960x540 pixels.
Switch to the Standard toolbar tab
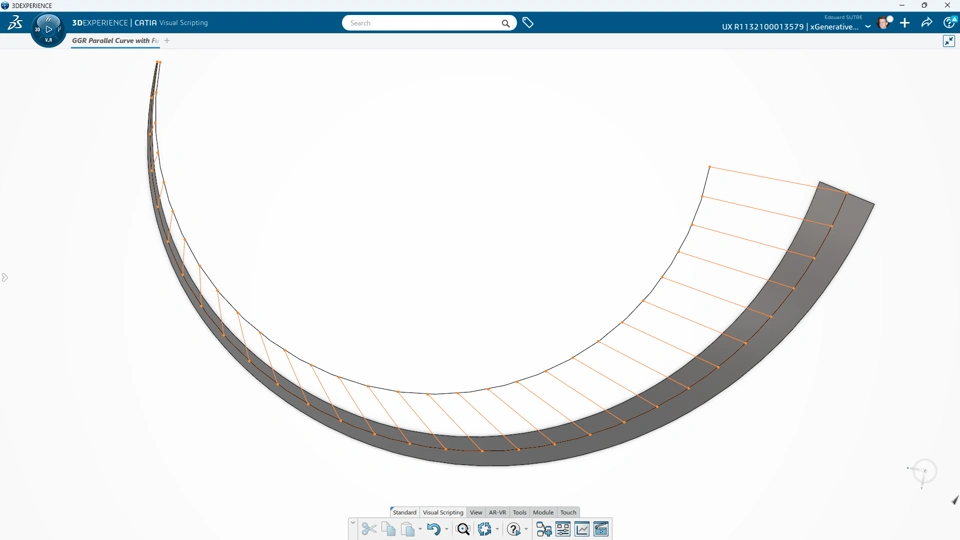click(x=405, y=512)
